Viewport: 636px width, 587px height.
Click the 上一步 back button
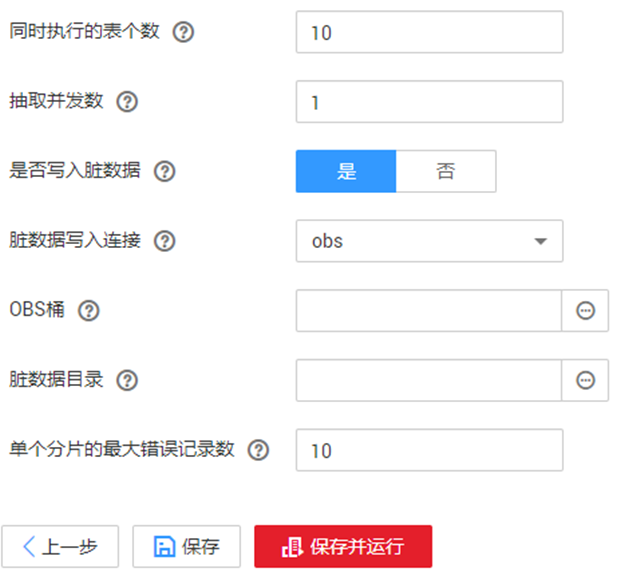(60, 546)
